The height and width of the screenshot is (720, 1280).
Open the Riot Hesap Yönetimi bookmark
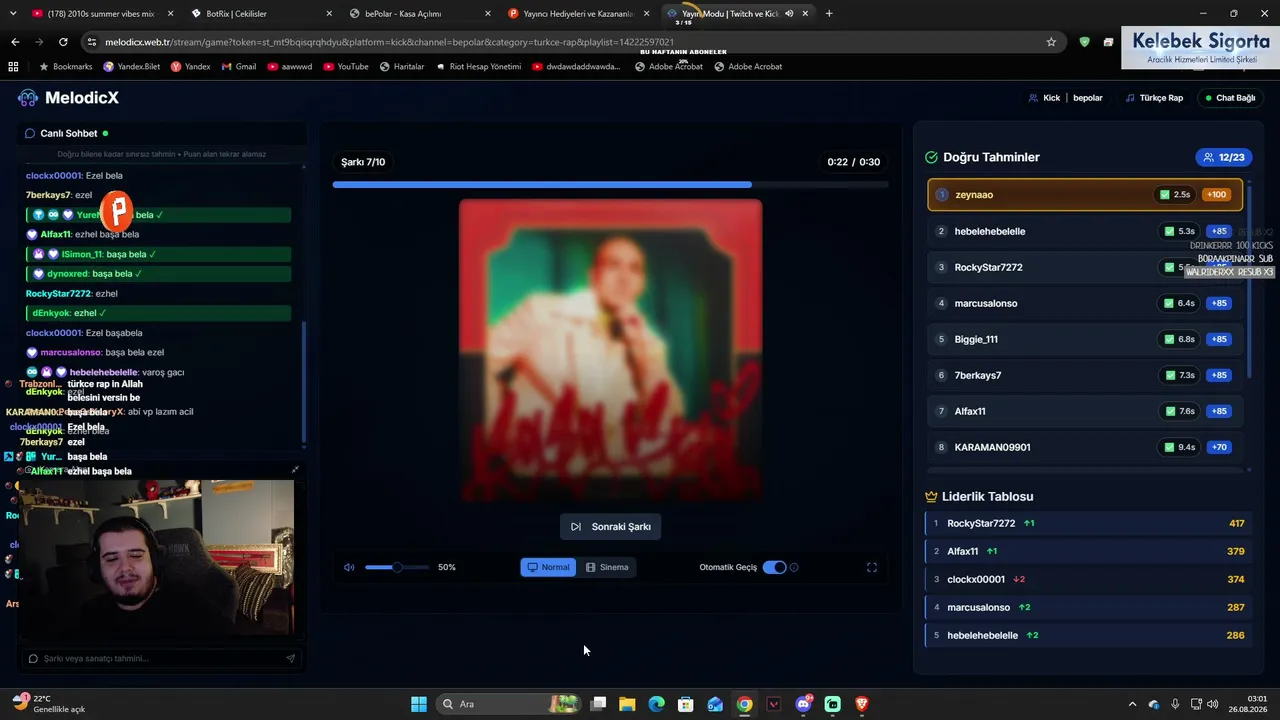[478, 66]
